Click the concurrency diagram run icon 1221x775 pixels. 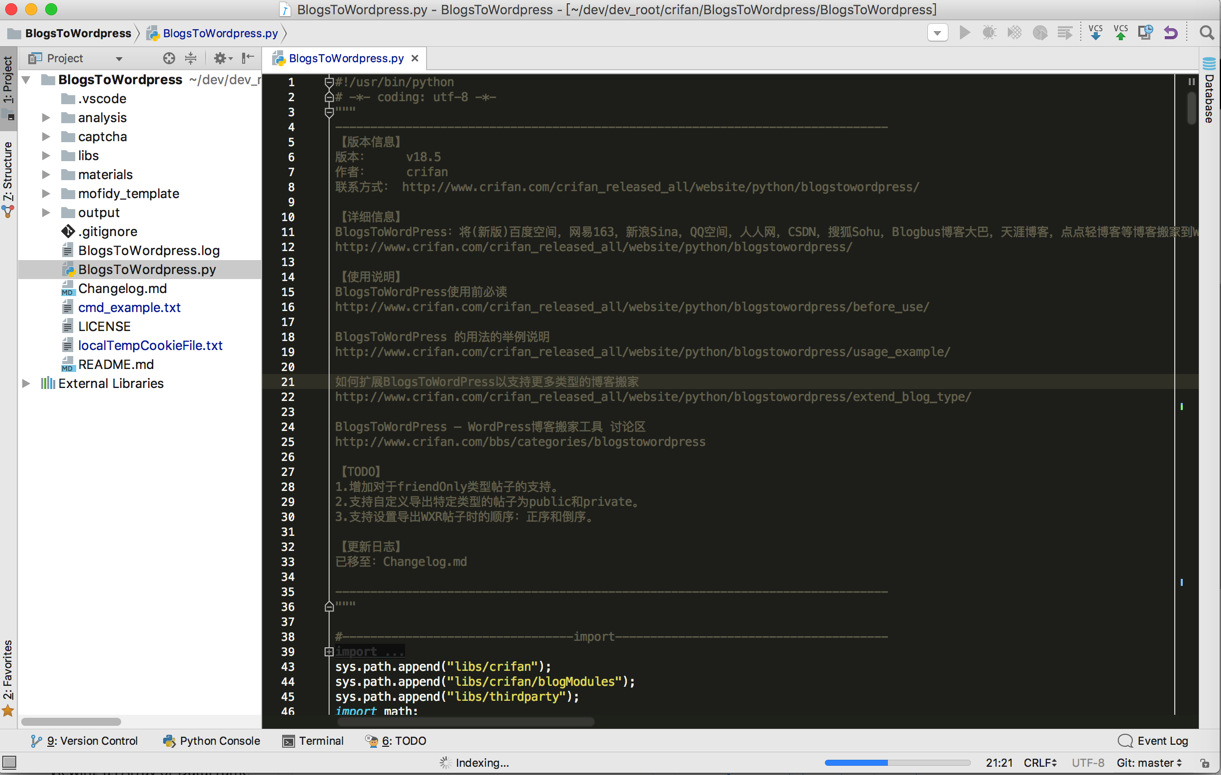tap(1065, 33)
